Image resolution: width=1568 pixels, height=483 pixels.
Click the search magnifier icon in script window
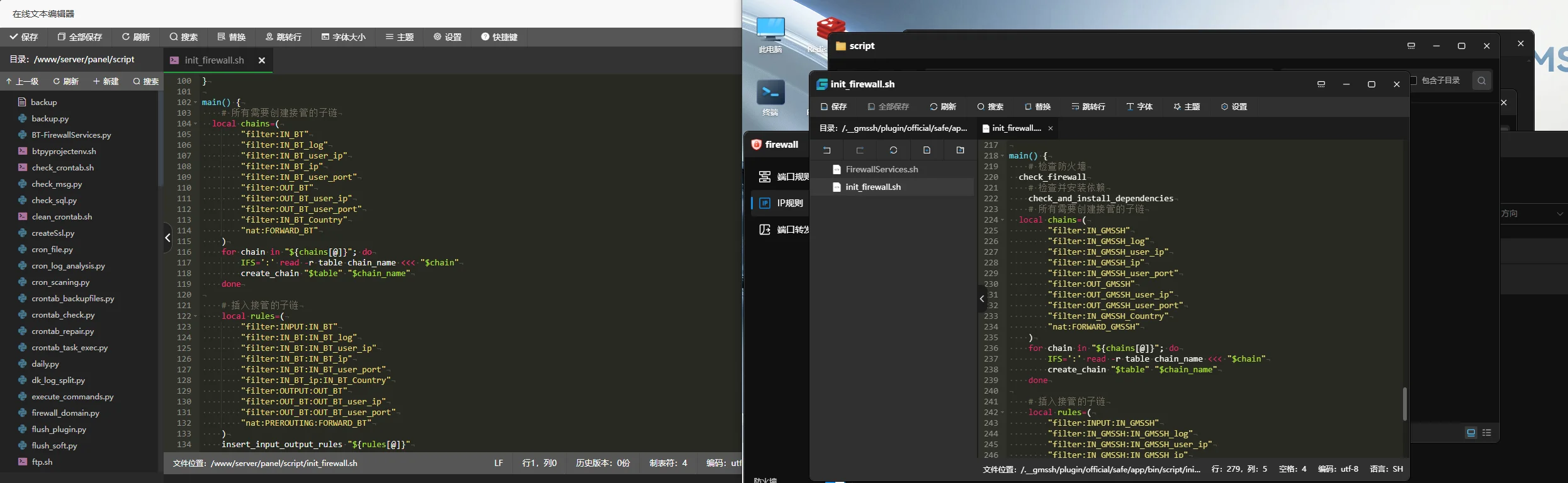(1481, 80)
